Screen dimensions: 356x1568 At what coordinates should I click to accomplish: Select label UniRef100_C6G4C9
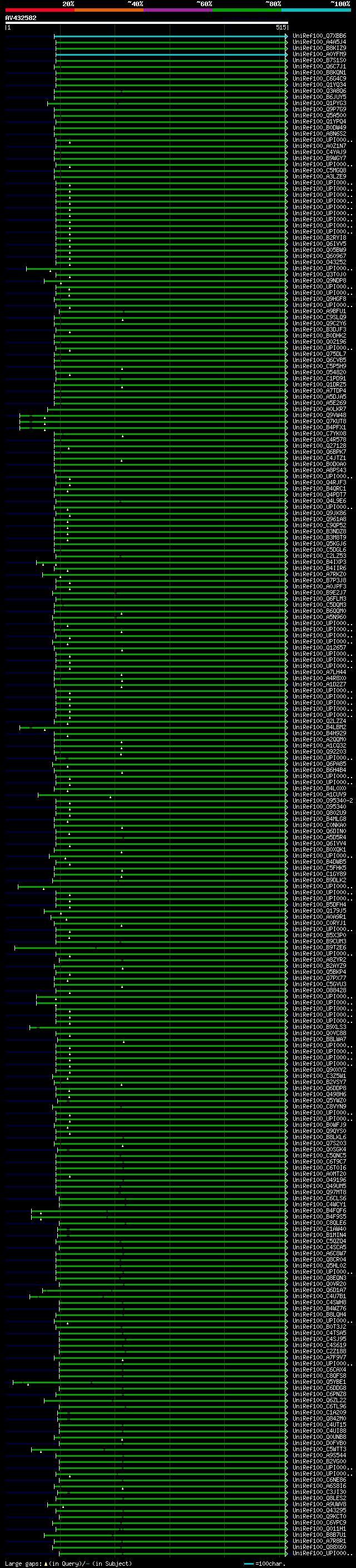[319, 78]
